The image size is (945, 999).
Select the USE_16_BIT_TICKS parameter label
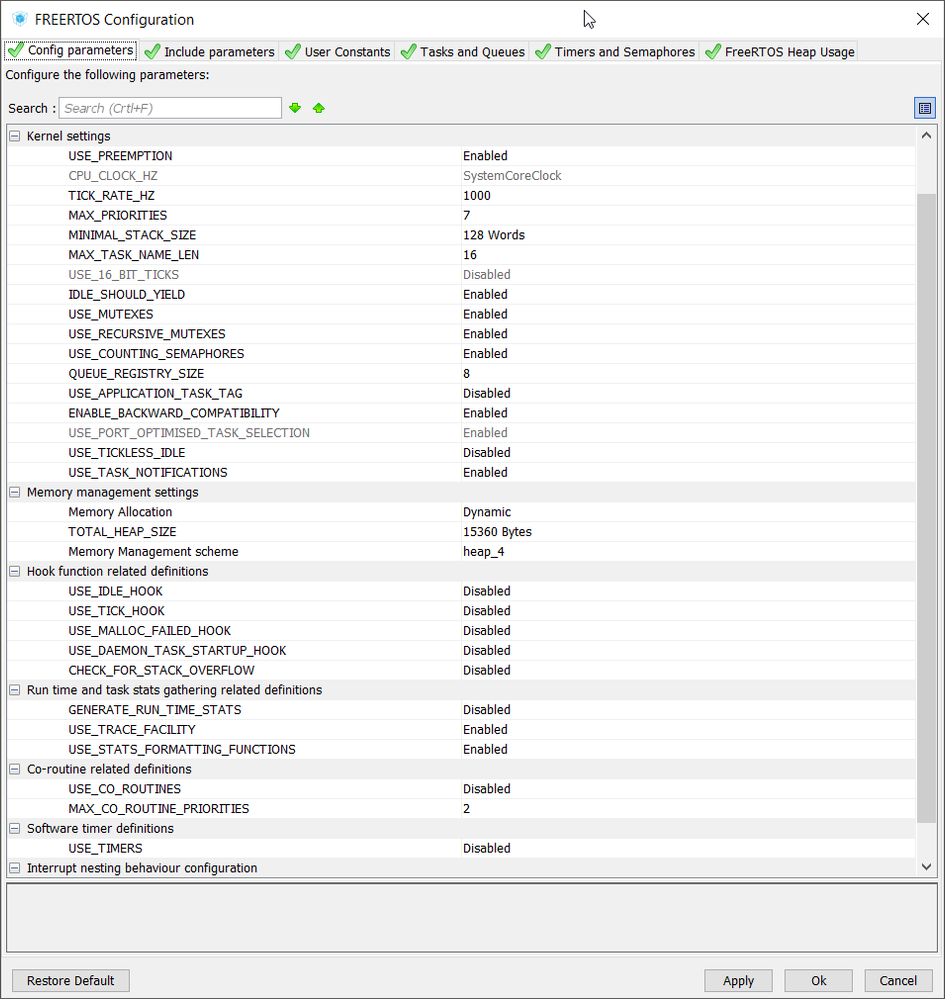[x=124, y=275]
